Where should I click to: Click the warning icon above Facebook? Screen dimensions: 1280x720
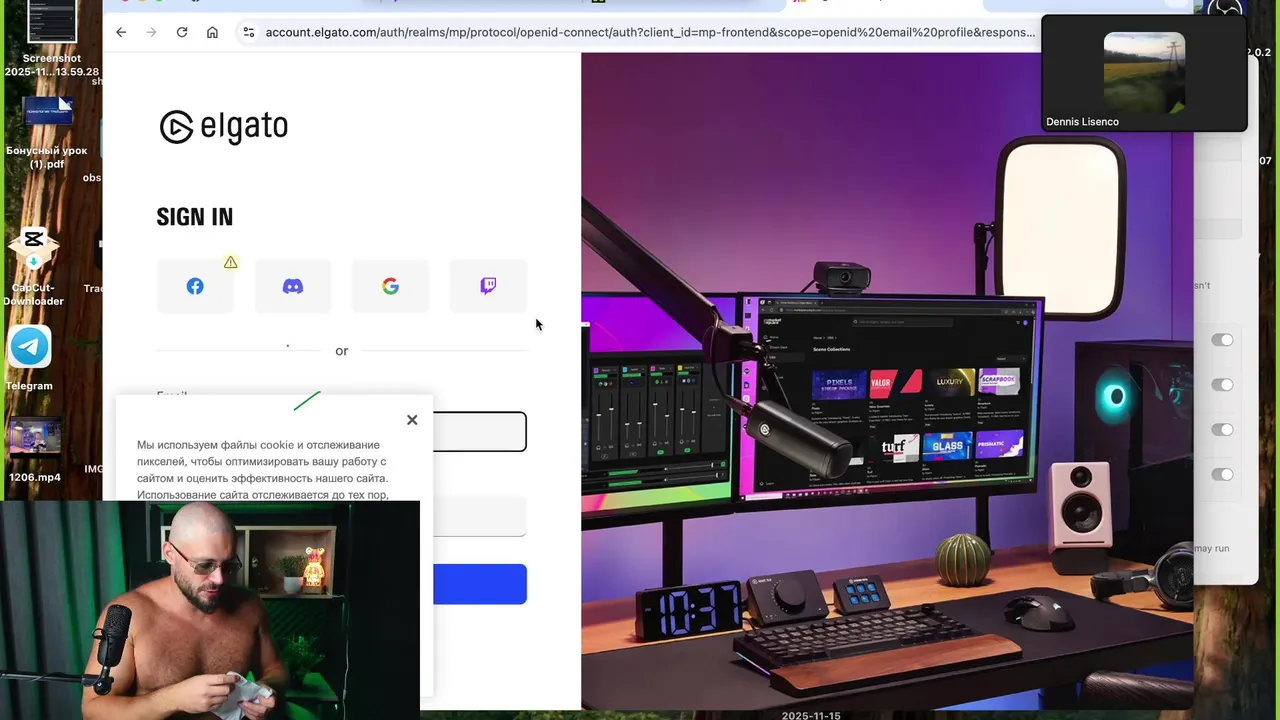pos(231,262)
